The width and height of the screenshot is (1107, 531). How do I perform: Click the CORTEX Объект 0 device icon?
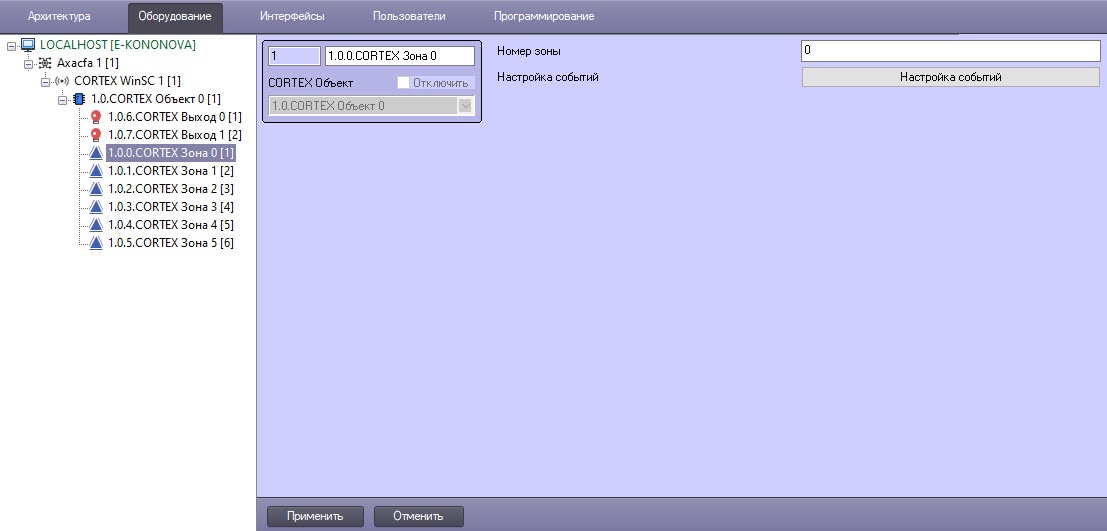point(79,99)
